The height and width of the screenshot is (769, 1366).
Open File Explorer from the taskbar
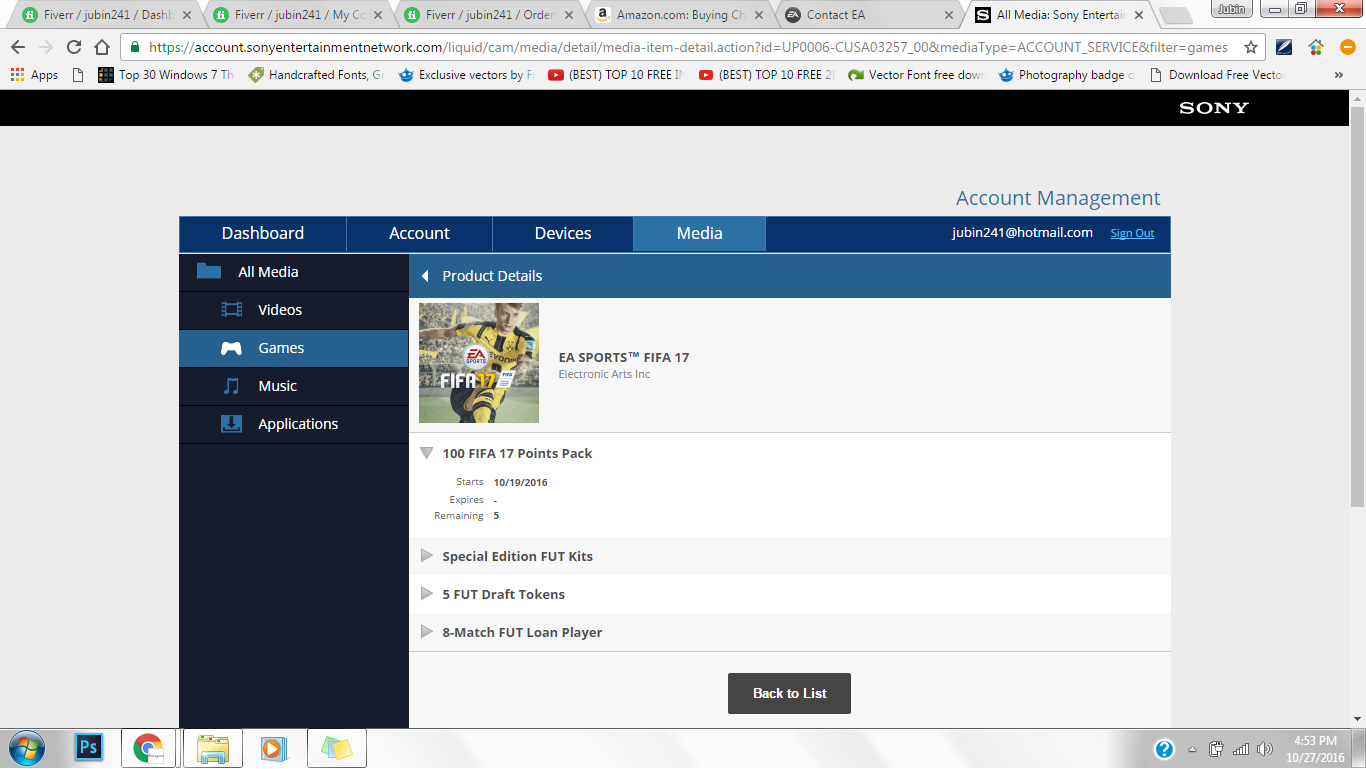click(x=213, y=748)
